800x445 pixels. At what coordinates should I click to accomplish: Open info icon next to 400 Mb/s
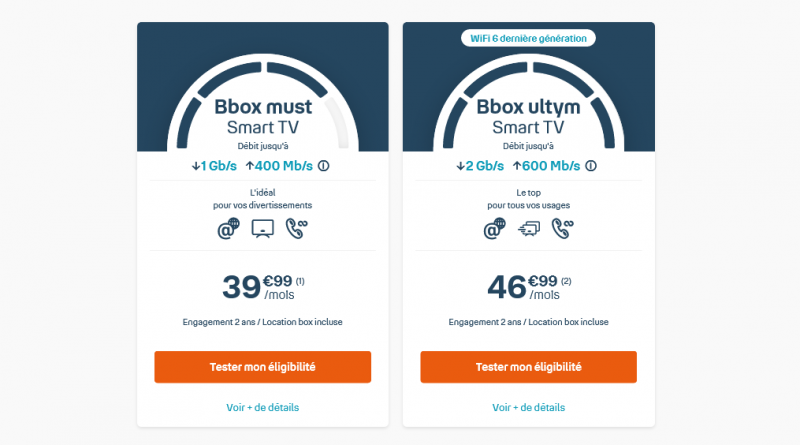[324, 166]
